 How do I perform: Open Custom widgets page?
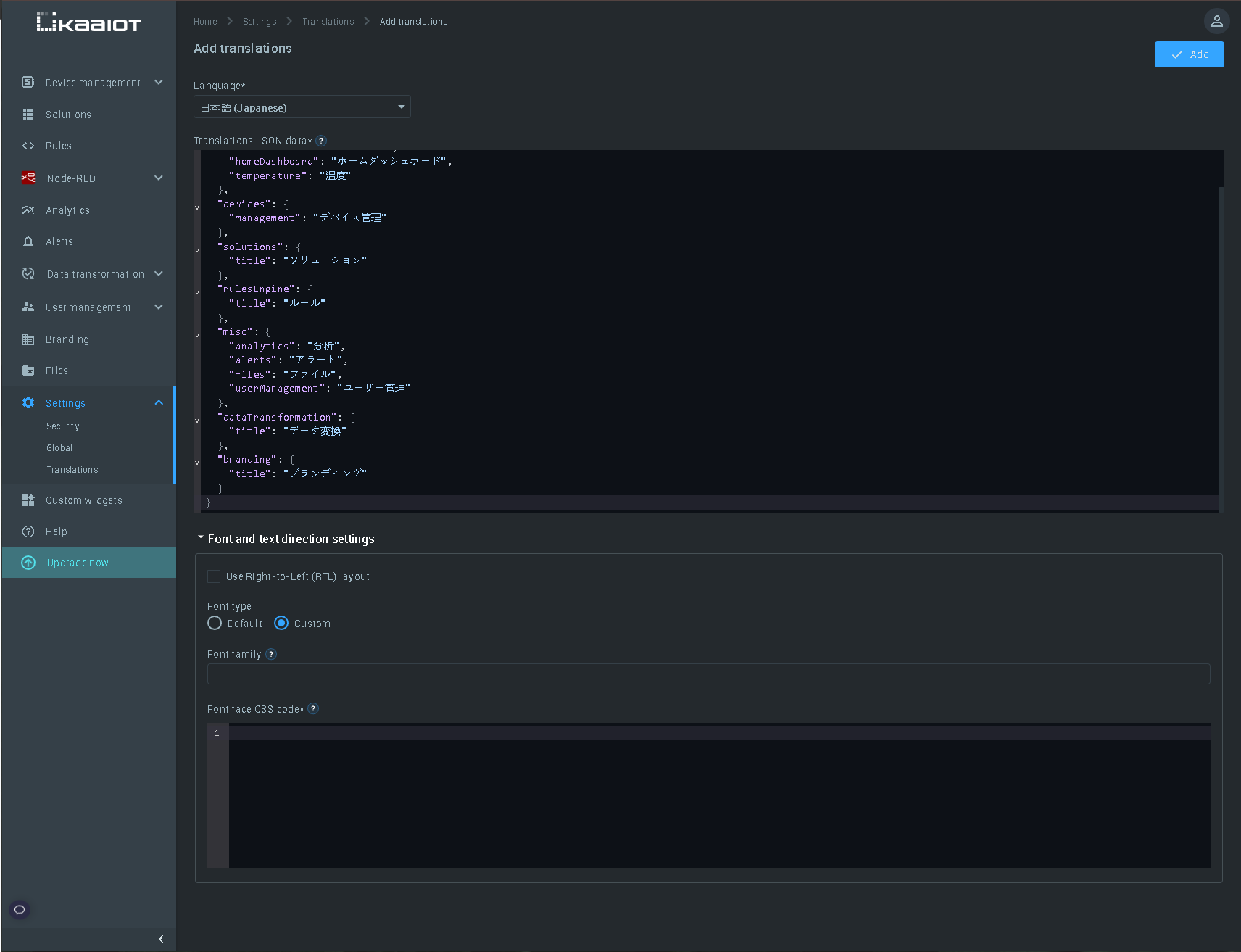tap(84, 500)
